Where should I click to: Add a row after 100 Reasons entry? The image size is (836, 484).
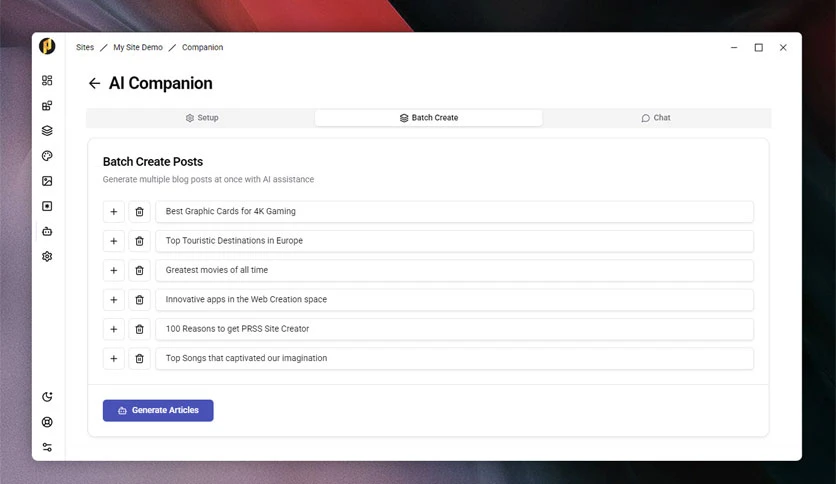pyautogui.click(x=114, y=329)
